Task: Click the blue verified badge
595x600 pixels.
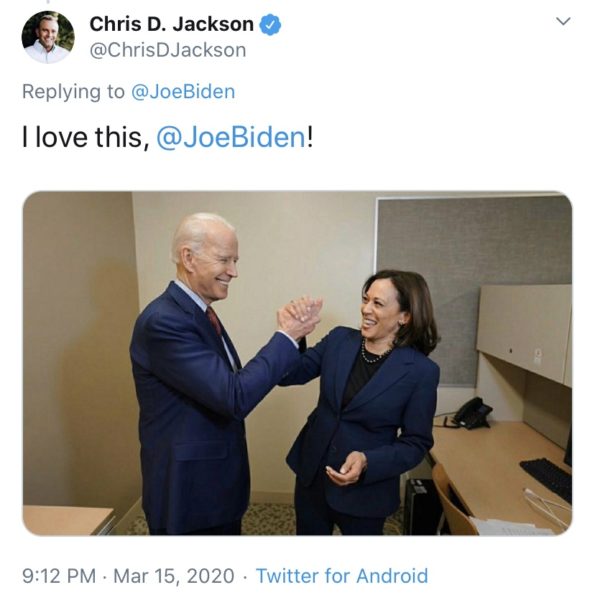Action: pos(271,25)
